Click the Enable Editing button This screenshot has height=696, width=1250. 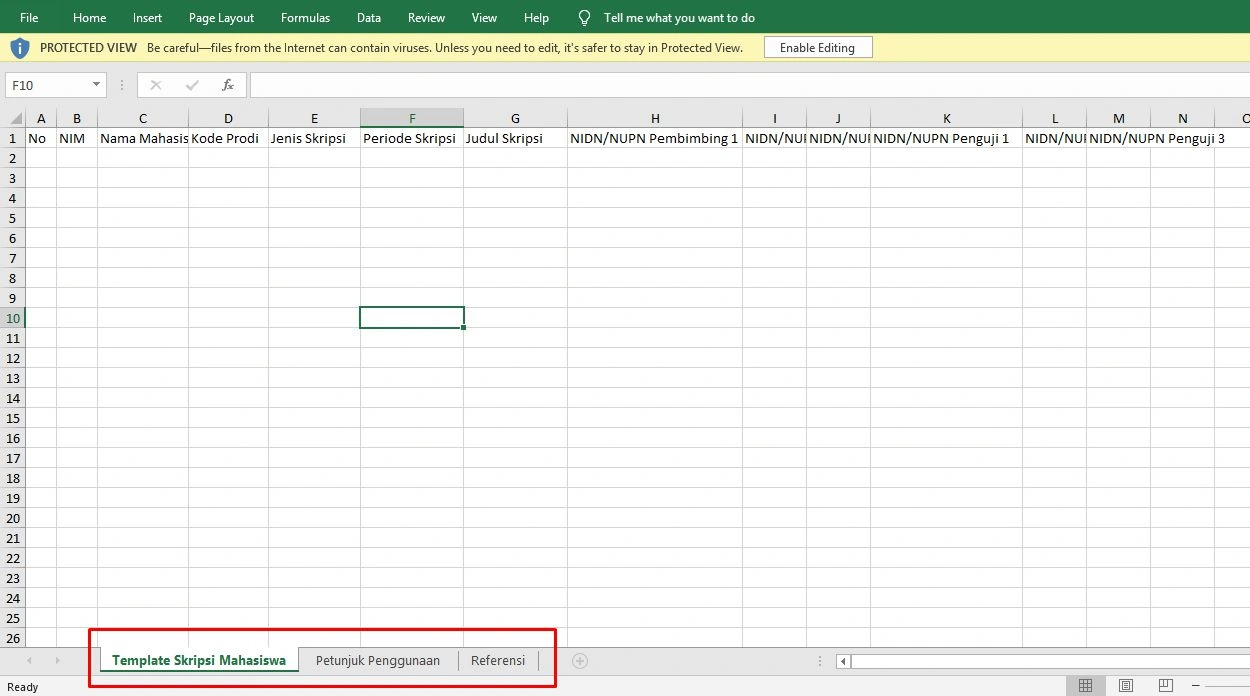coord(818,47)
